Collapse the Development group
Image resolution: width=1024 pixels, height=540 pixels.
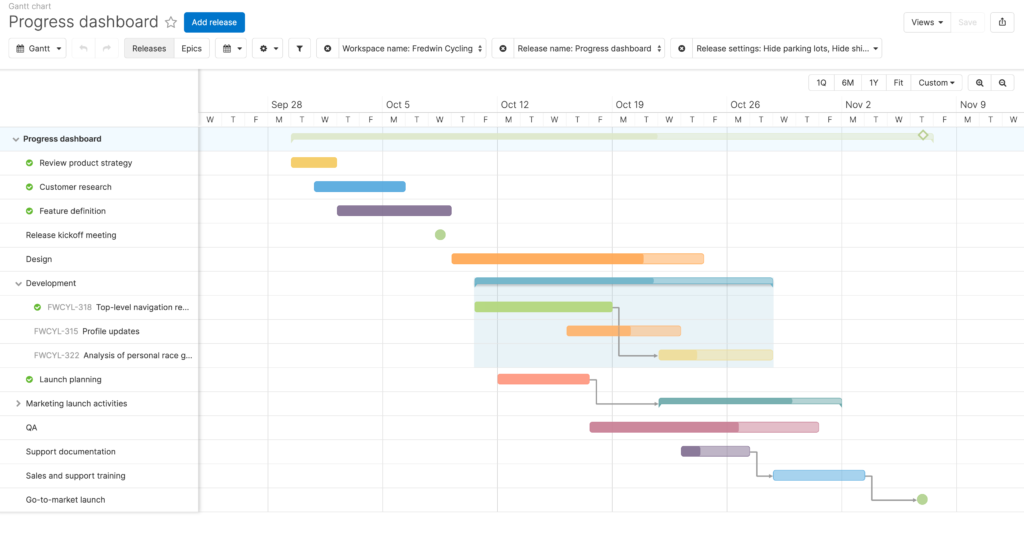tap(18, 283)
